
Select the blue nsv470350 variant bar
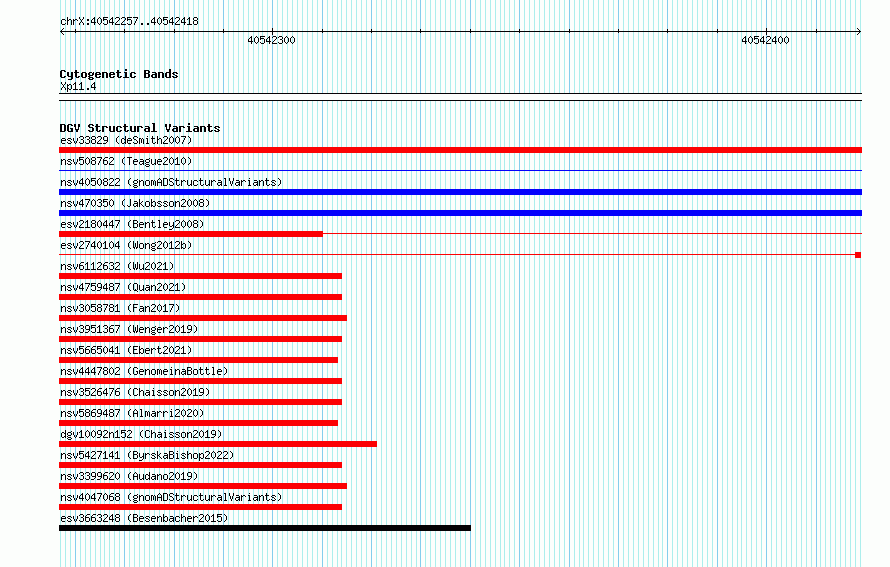tap(460, 213)
